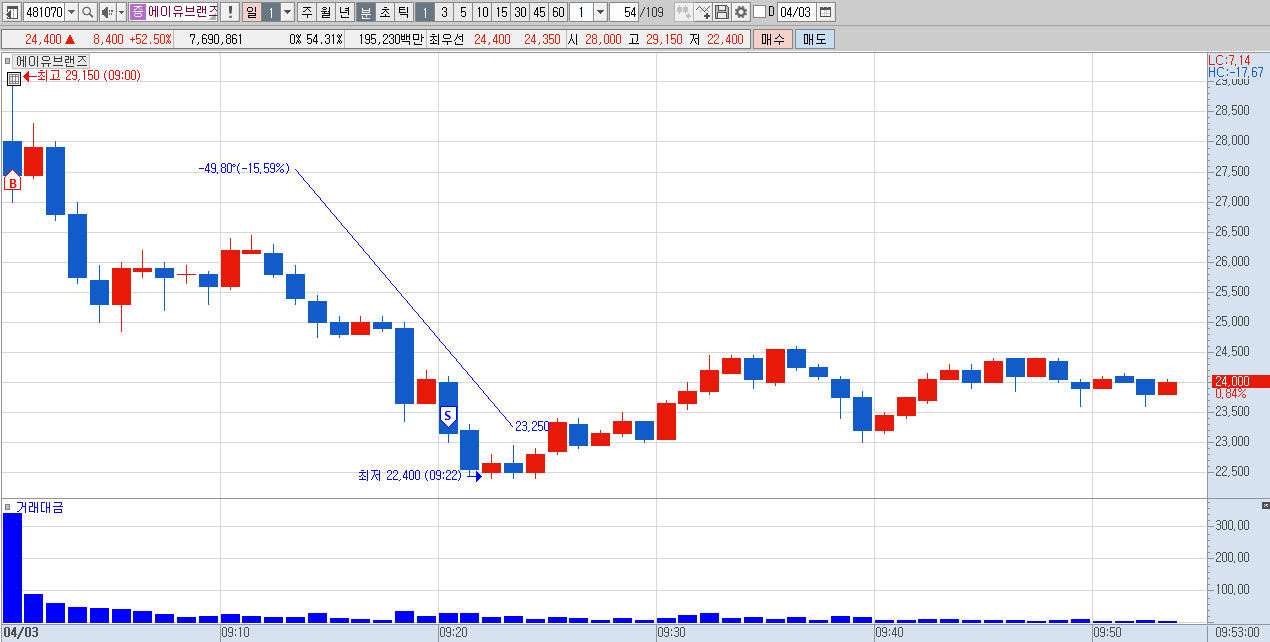Click the stock search magnifier icon
The image size is (1270, 642).
pos(87,12)
